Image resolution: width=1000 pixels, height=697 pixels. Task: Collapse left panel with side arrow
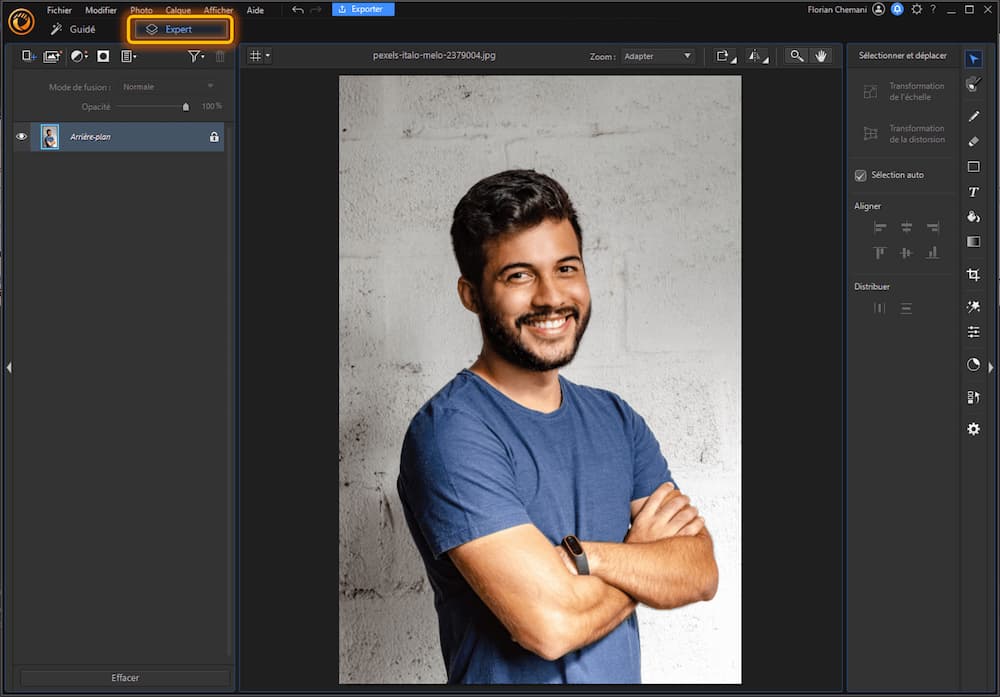[9, 367]
